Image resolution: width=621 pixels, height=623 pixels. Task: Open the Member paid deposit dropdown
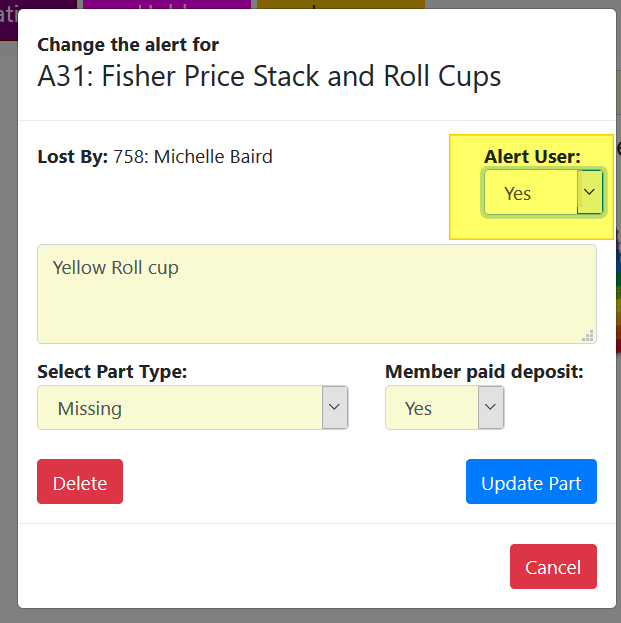tap(432, 408)
